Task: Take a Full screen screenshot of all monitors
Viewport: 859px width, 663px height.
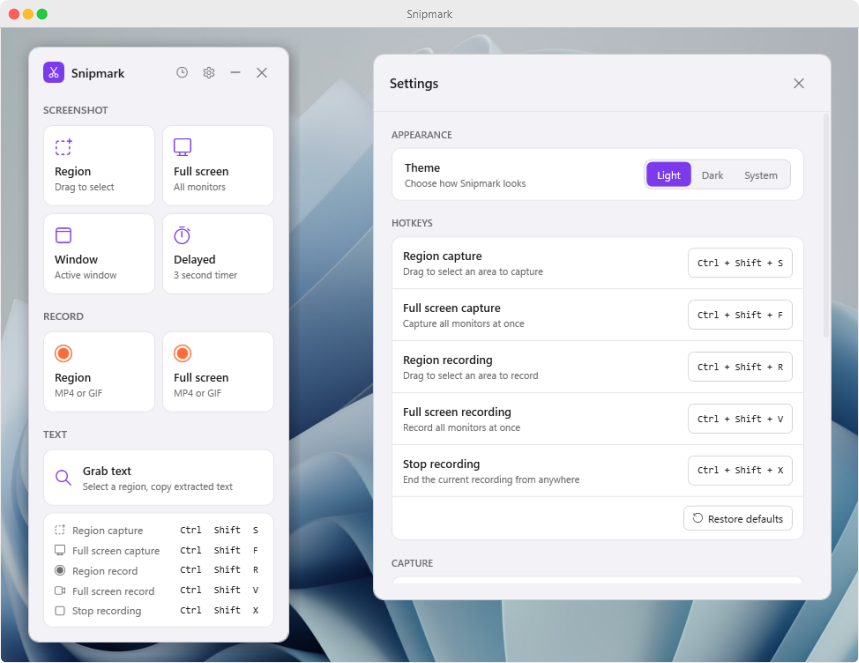Action: (218, 165)
